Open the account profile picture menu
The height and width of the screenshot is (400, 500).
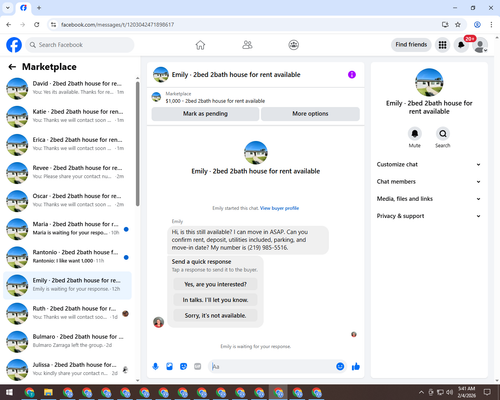480,45
